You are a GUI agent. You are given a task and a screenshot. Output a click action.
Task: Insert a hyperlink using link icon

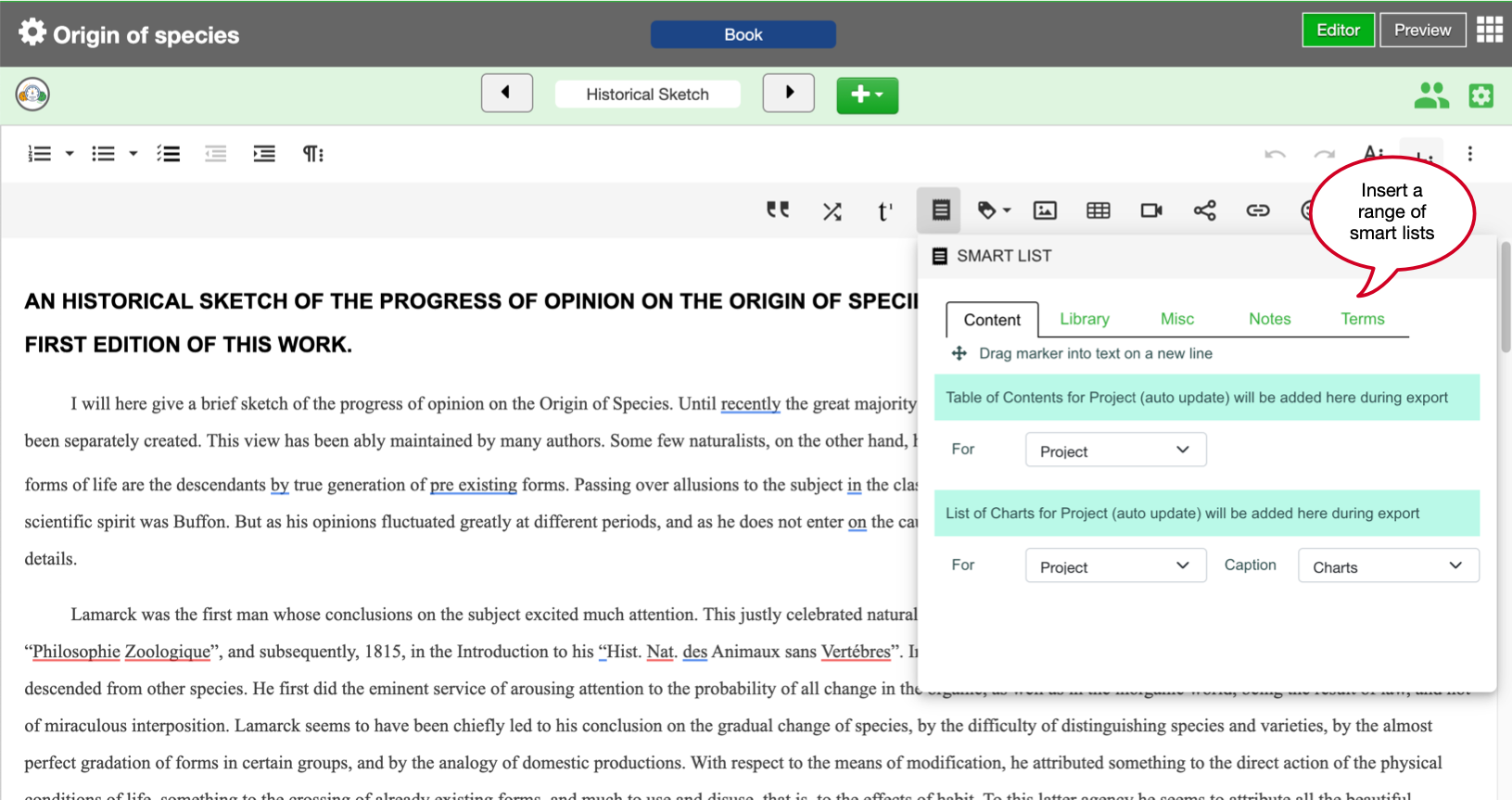coord(1257,210)
